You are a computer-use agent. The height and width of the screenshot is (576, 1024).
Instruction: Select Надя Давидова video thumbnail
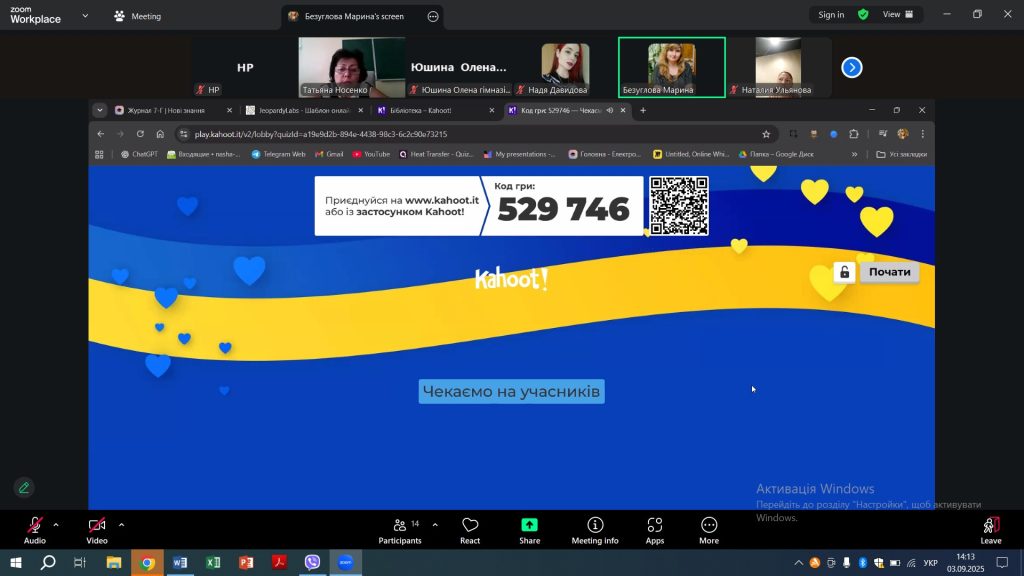[565, 67]
